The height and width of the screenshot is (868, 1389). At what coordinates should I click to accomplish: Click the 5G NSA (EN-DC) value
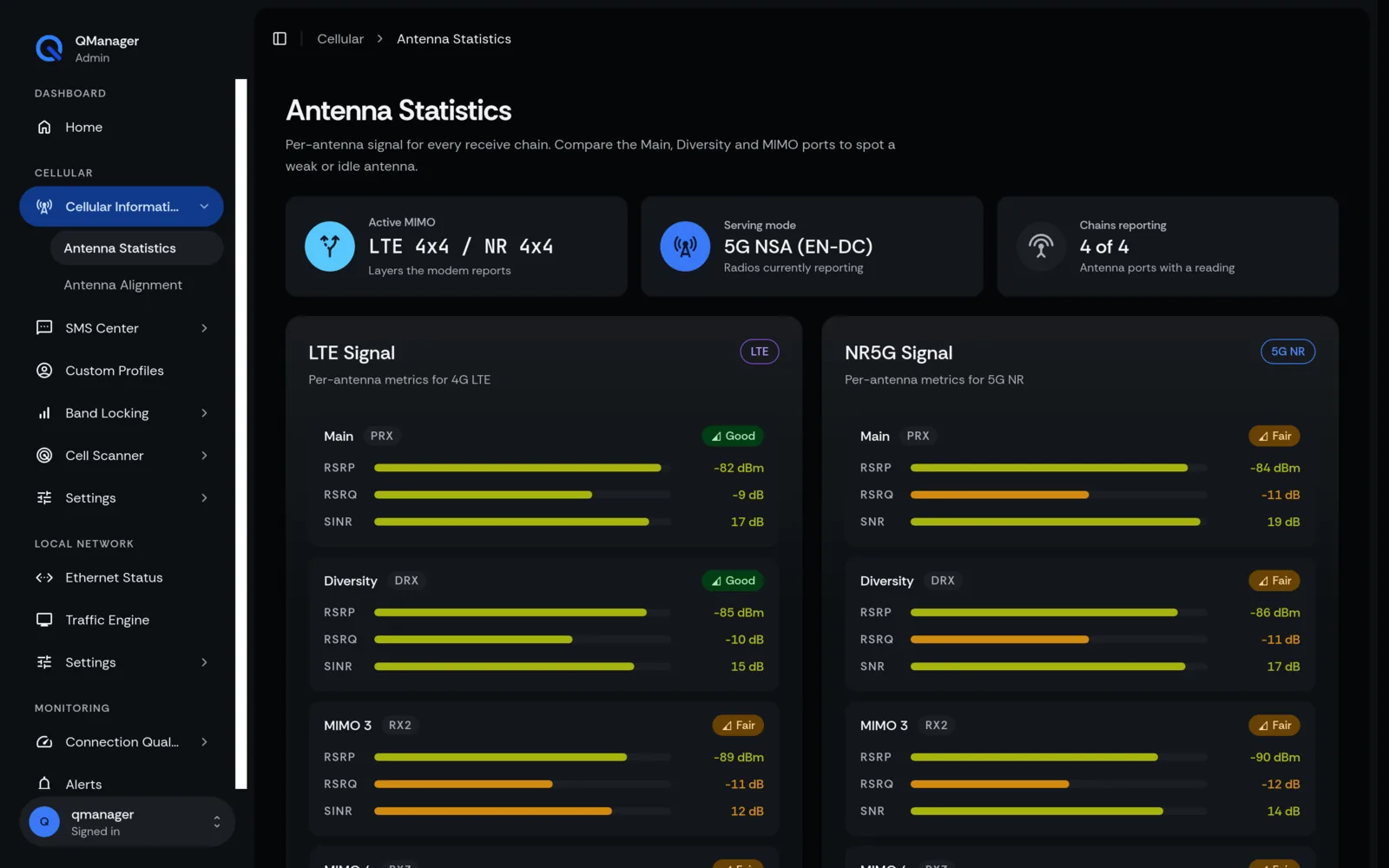click(x=798, y=247)
